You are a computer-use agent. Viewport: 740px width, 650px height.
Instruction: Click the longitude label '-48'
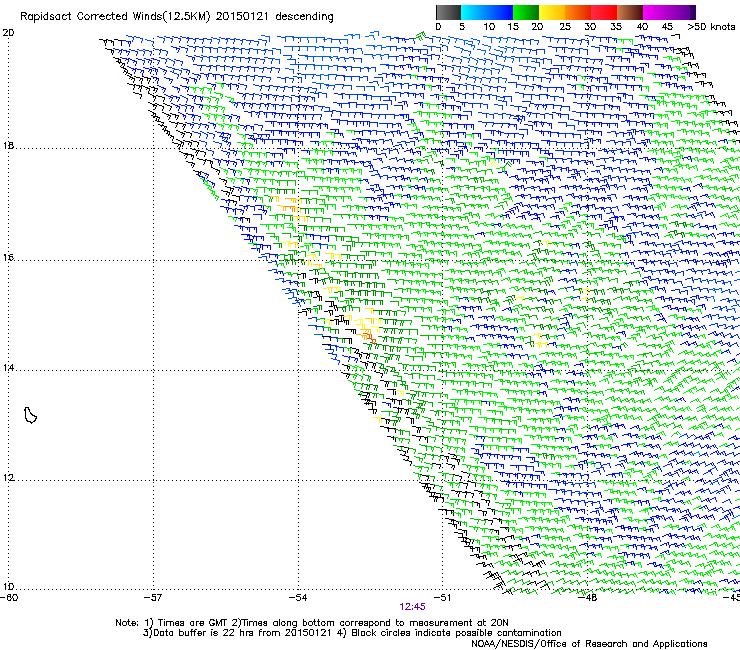tap(587, 598)
